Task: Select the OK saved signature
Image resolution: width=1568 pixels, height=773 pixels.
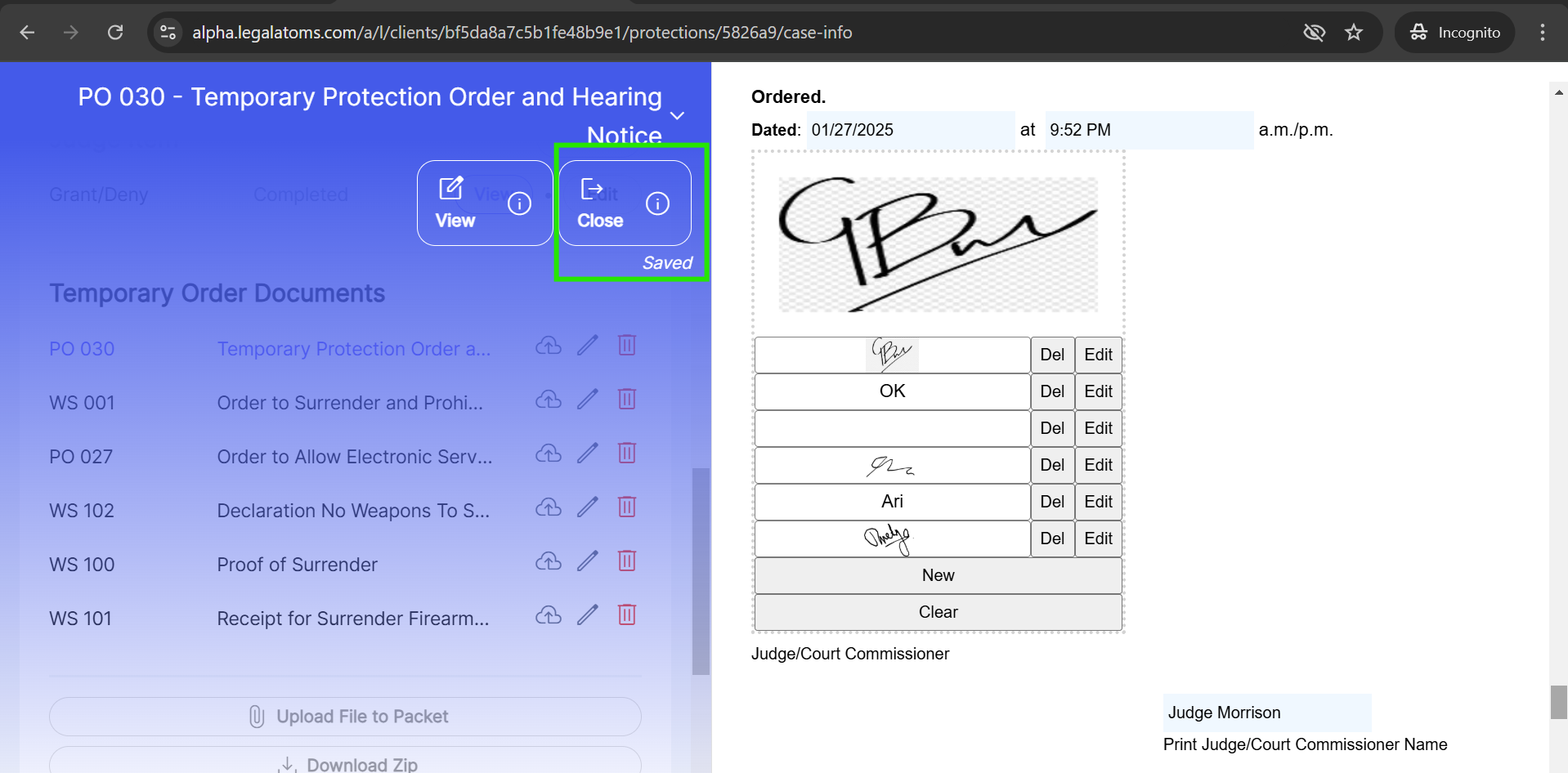Action: (892, 391)
